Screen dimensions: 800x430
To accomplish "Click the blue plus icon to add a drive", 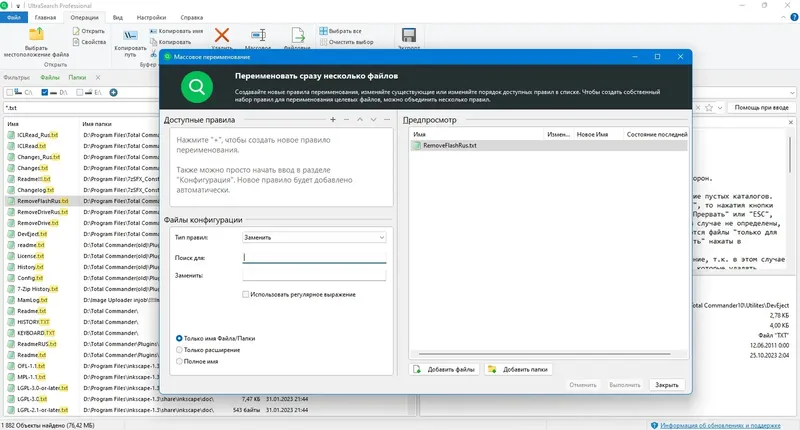I will pyautogui.click(x=113, y=92).
